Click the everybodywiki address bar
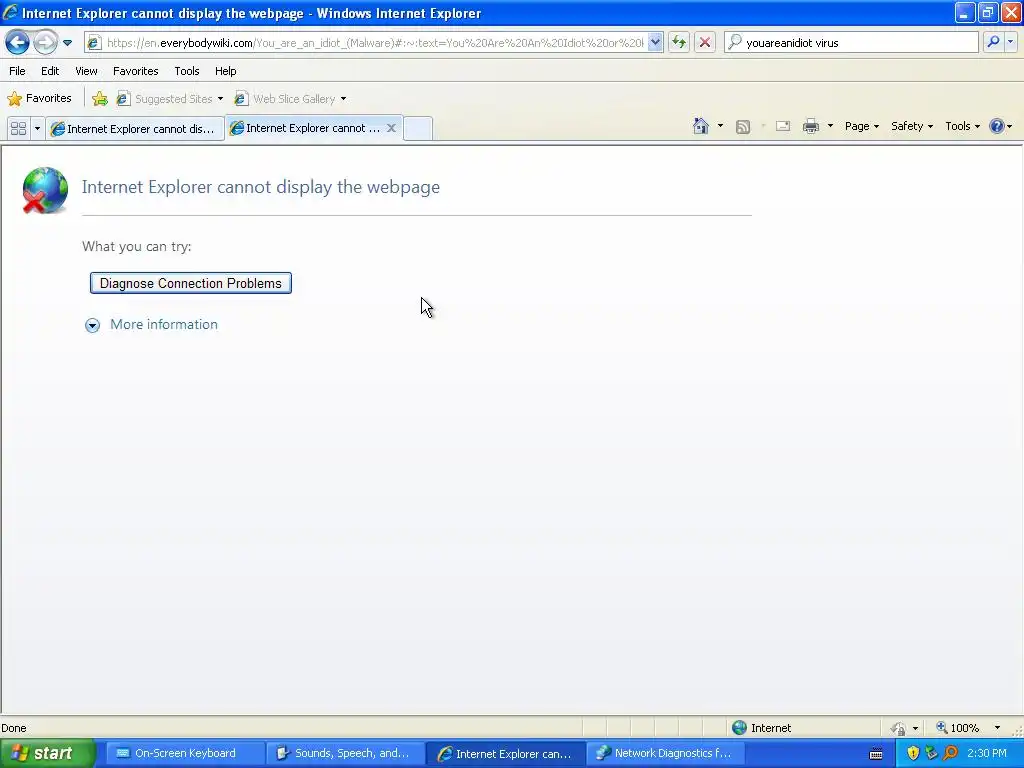The image size is (1024, 768). (x=374, y=43)
